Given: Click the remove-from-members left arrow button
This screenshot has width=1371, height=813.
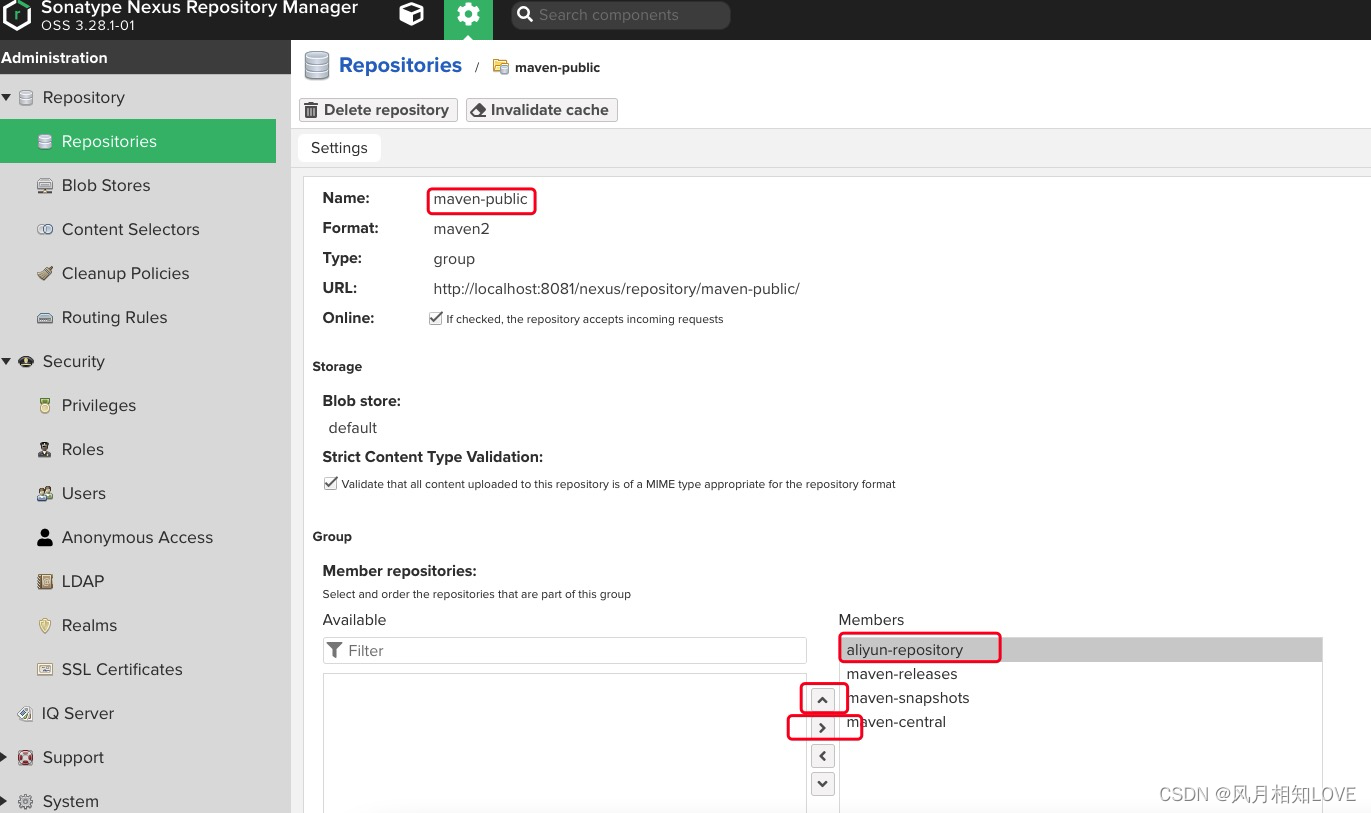Looking at the screenshot, I should [x=822, y=756].
